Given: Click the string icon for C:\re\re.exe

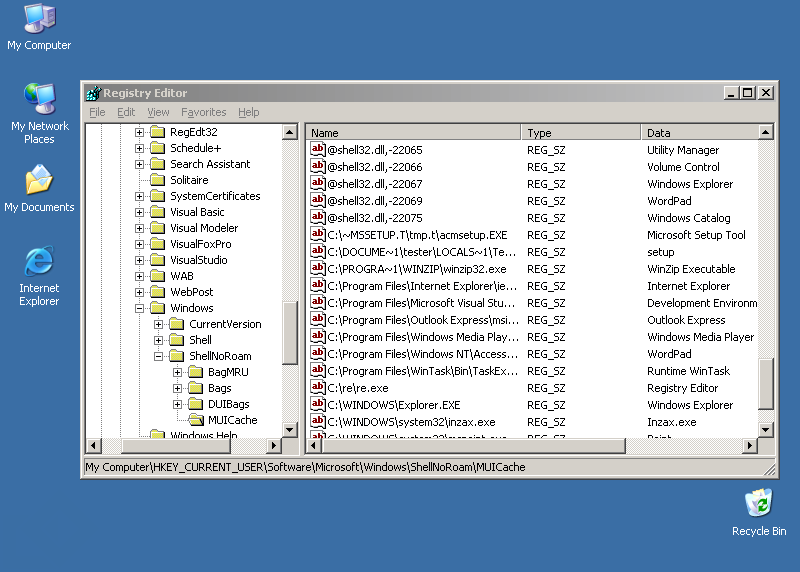Looking at the screenshot, I should (318, 388).
